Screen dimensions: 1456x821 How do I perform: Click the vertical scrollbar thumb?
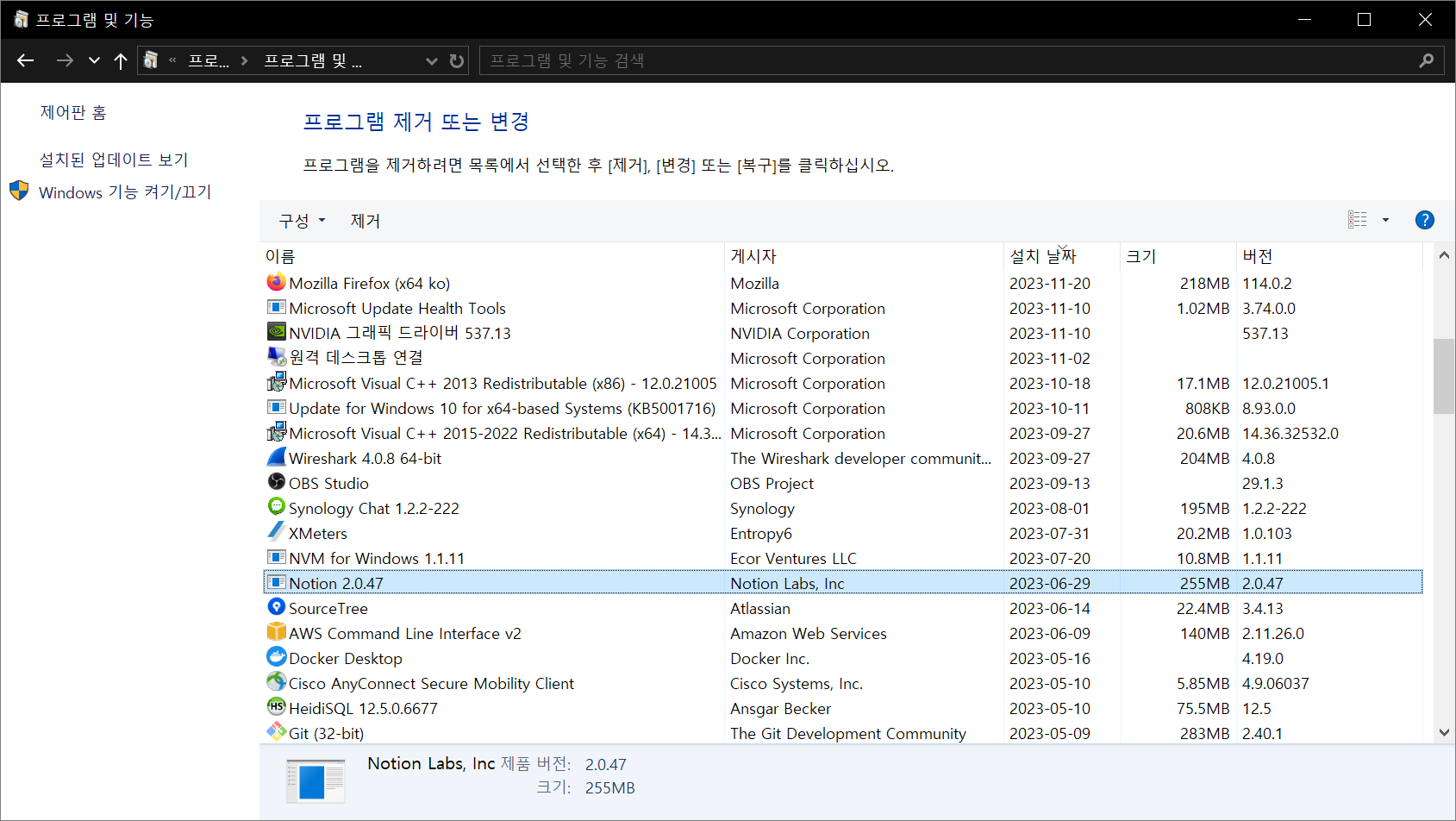[x=1444, y=376]
